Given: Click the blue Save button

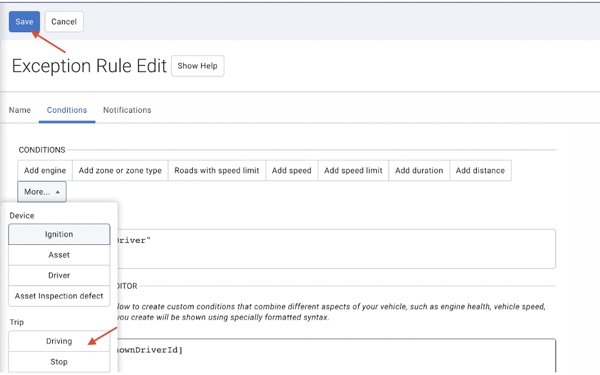Looking at the screenshot, I should (24, 22).
